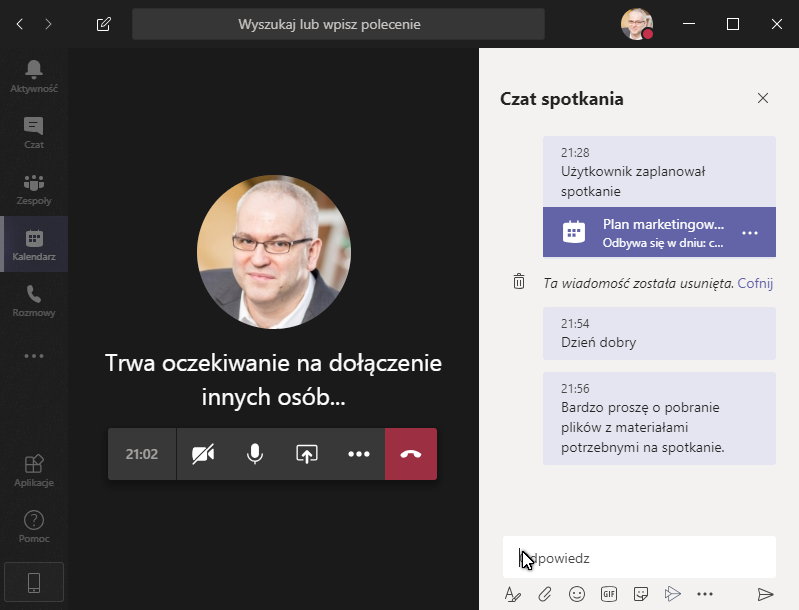Start a new chat with compose icon
This screenshot has width=799, height=610.
click(x=103, y=24)
